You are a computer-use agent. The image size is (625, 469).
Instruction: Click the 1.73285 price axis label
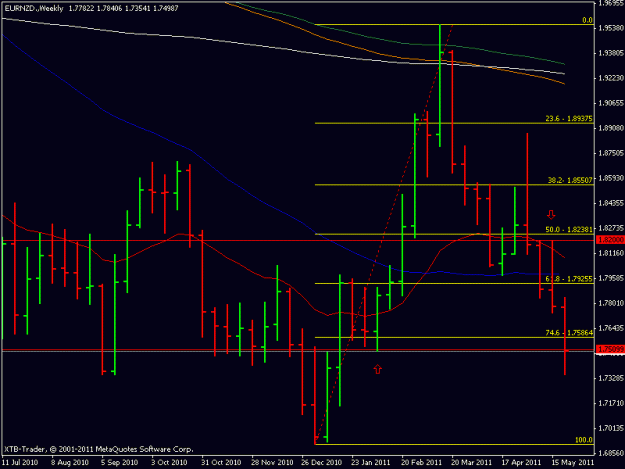click(611, 378)
